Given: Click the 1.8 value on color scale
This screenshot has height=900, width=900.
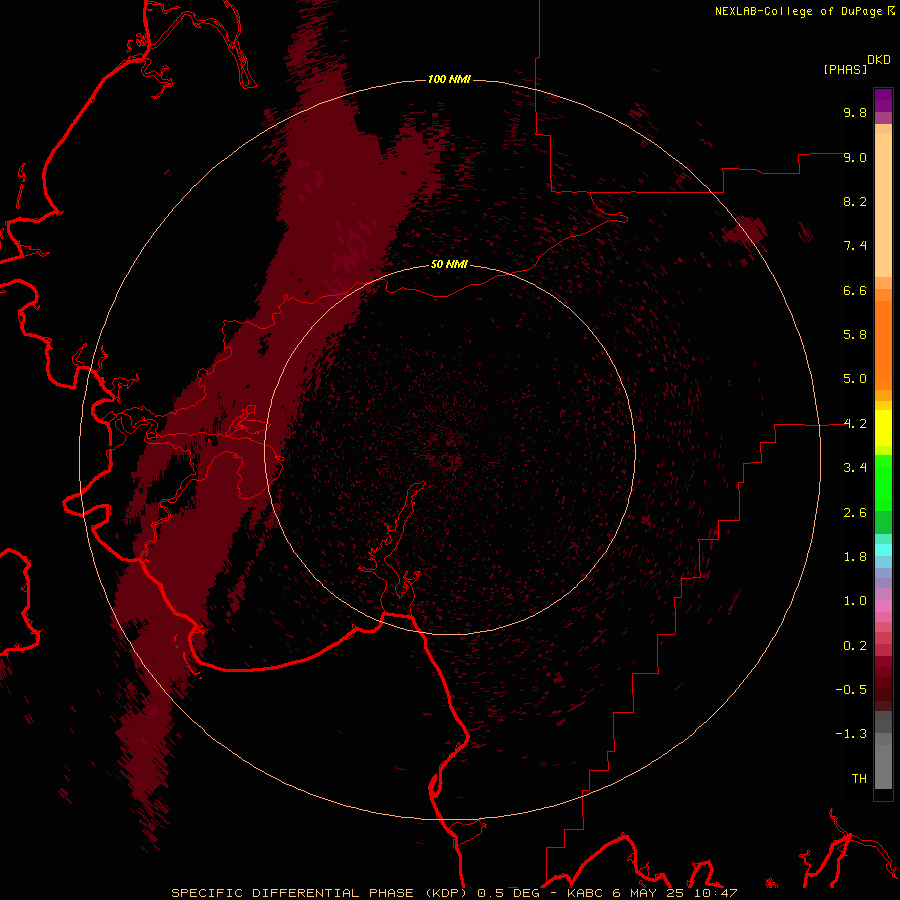Looking at the screenshot, I should point(855,557).
